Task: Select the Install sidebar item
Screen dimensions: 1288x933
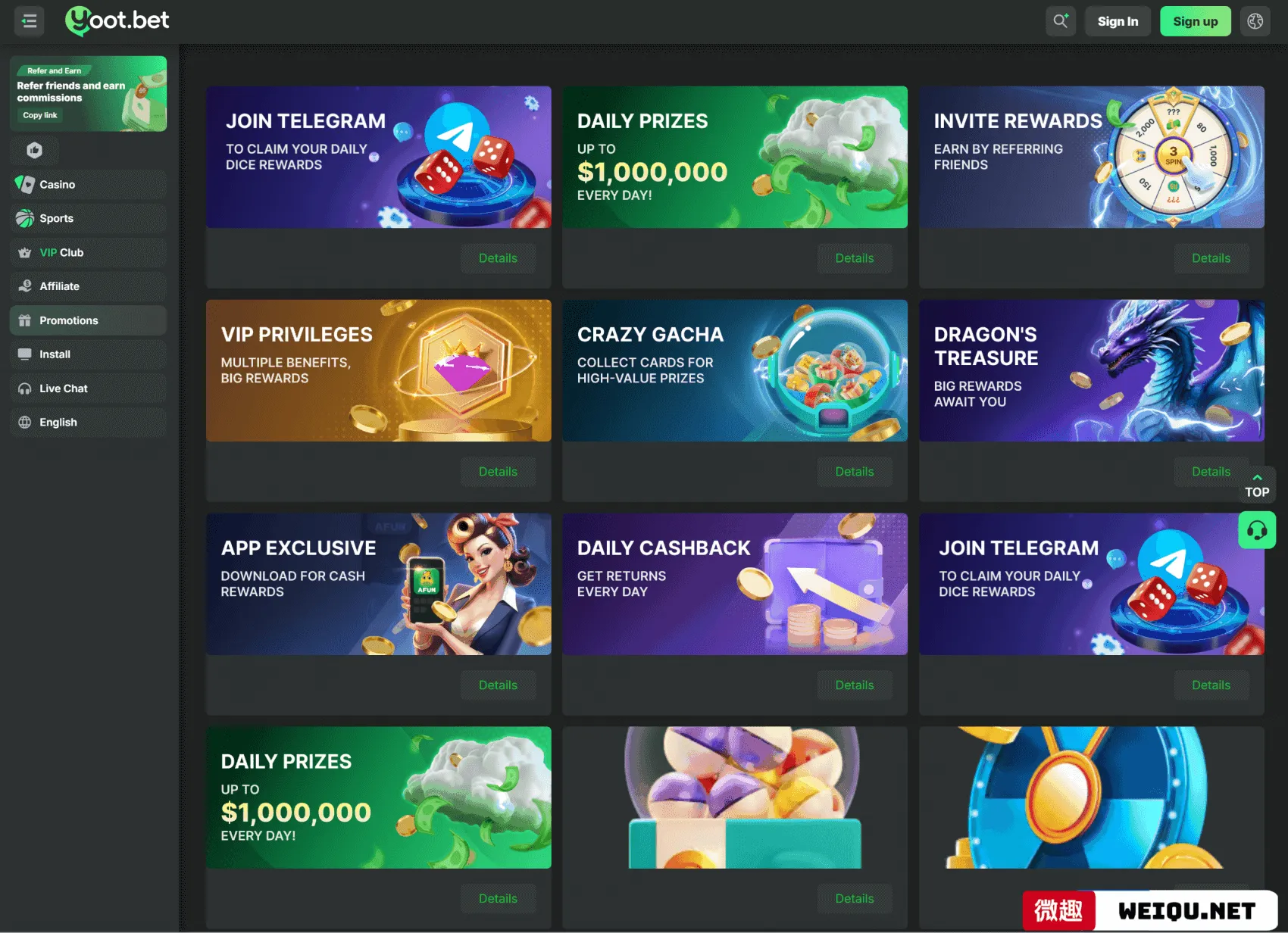Action: (x=88, y=354)
